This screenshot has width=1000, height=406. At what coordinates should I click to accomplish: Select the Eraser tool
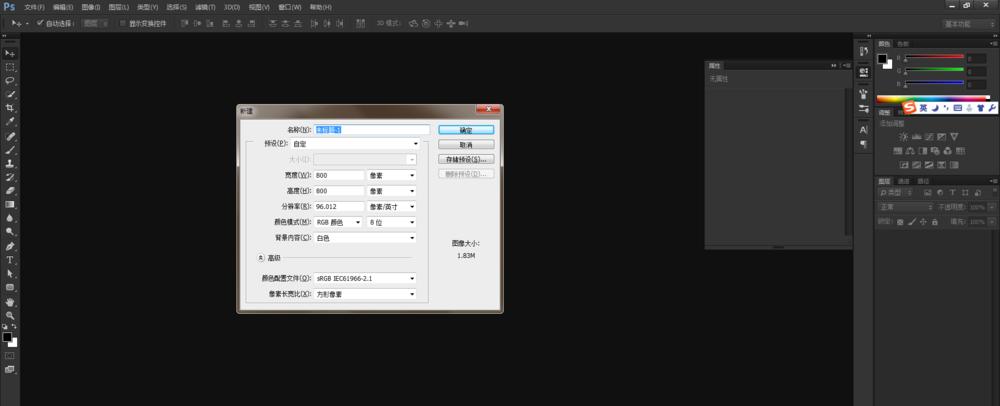coord(10,191)
